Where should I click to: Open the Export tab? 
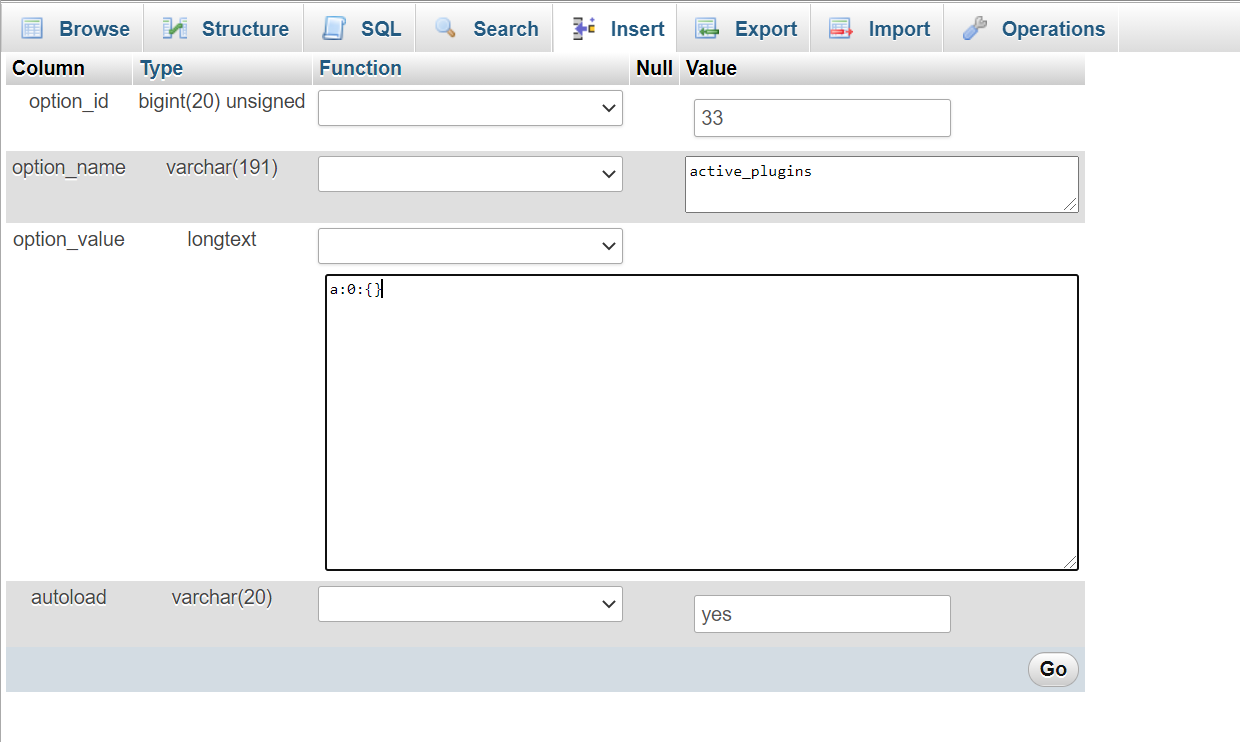click(x=745, y=29)
